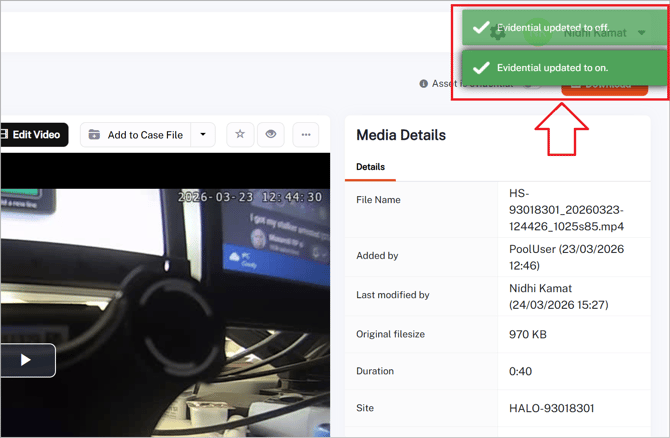Click the Duration label
This screenshot has width=670, height=438.
coord(375,371)
